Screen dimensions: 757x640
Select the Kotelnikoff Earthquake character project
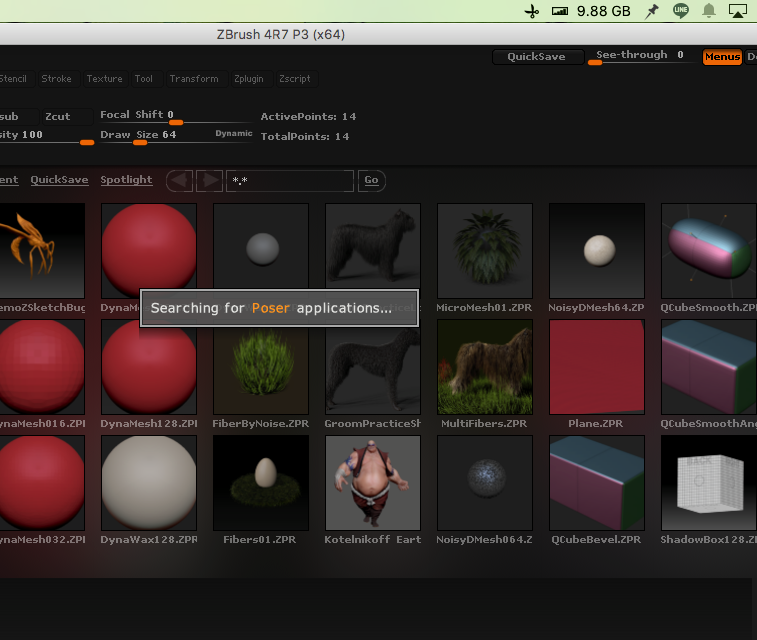(373, 483)
